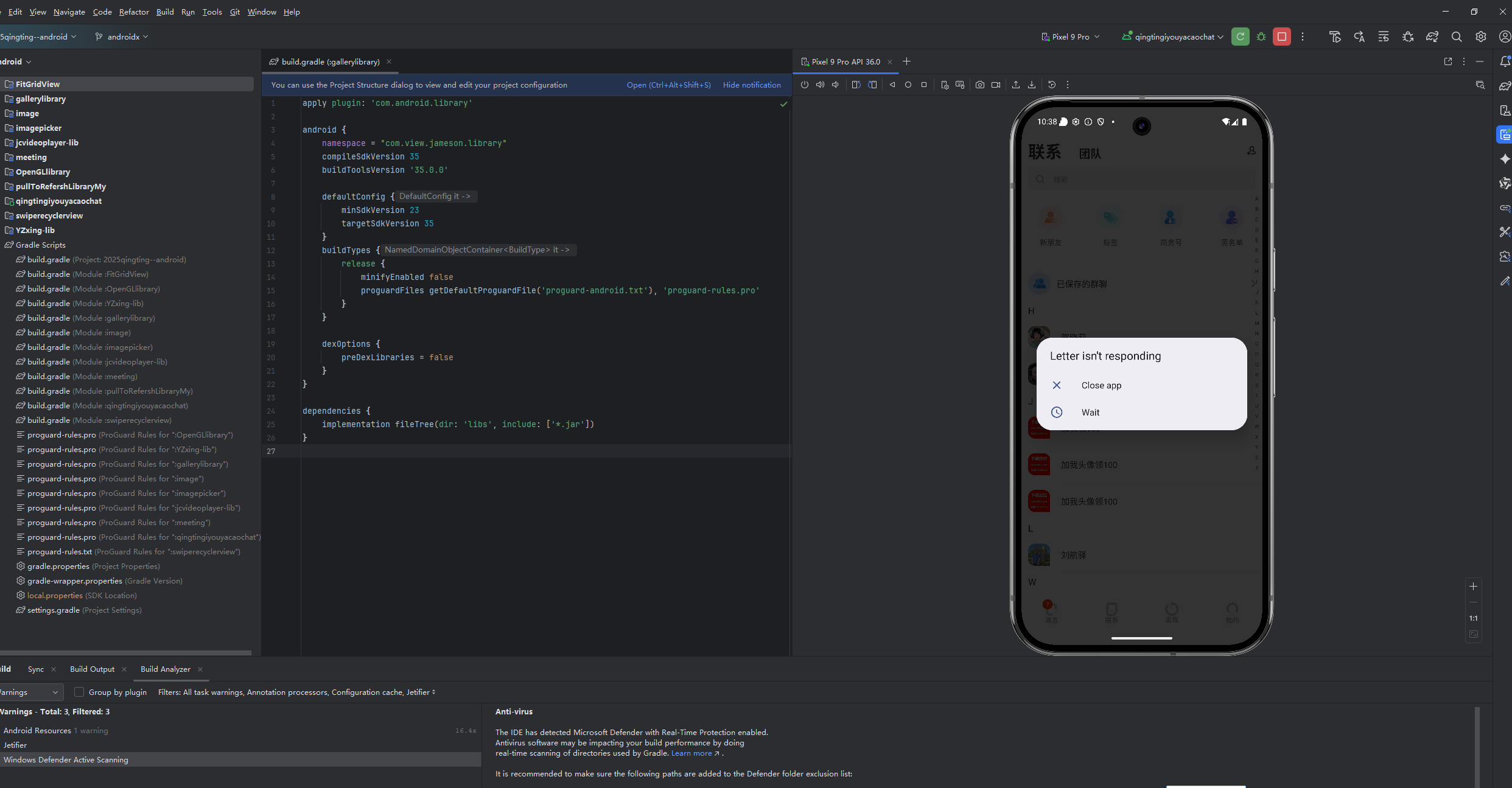Open the Refactor menu

pyautogui.click(x=134, y=12)
